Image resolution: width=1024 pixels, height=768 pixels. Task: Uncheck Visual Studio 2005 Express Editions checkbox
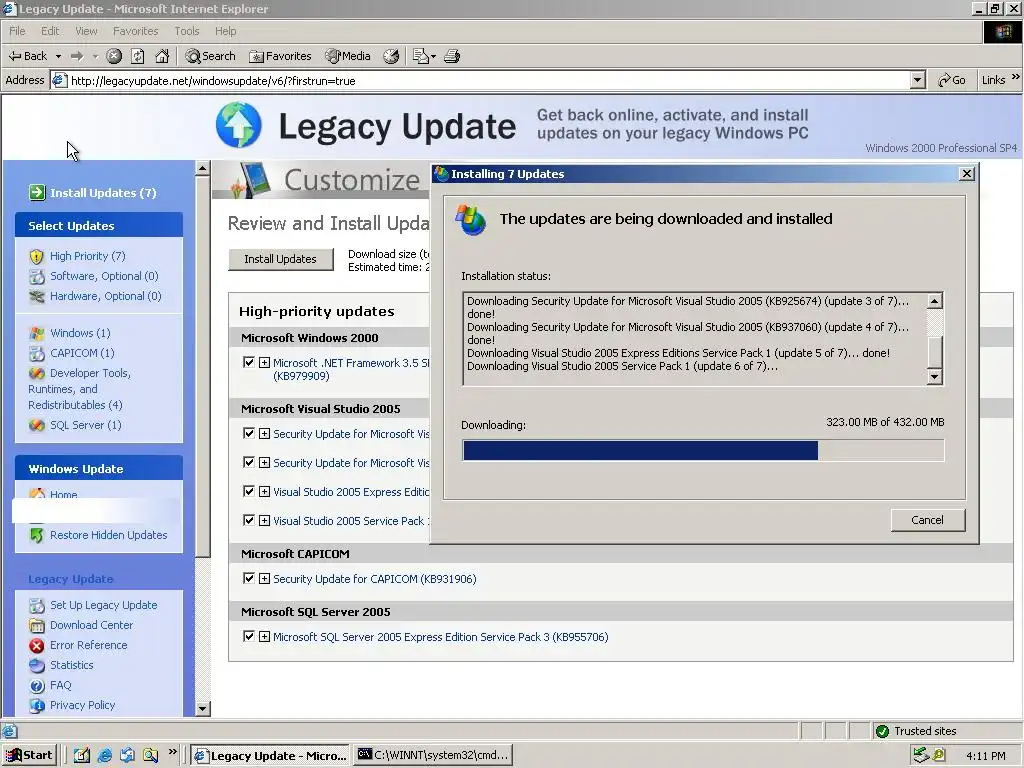tap(248, 491)
